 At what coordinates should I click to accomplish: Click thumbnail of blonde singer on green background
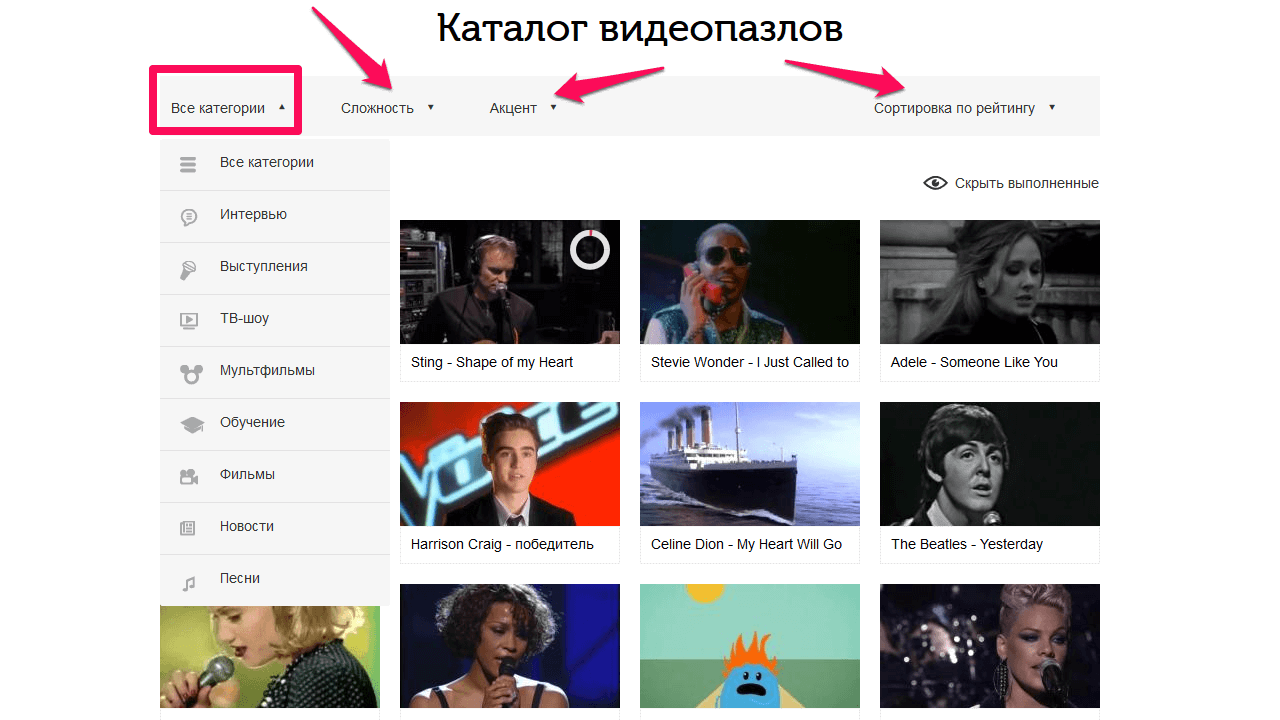point(270,657)
